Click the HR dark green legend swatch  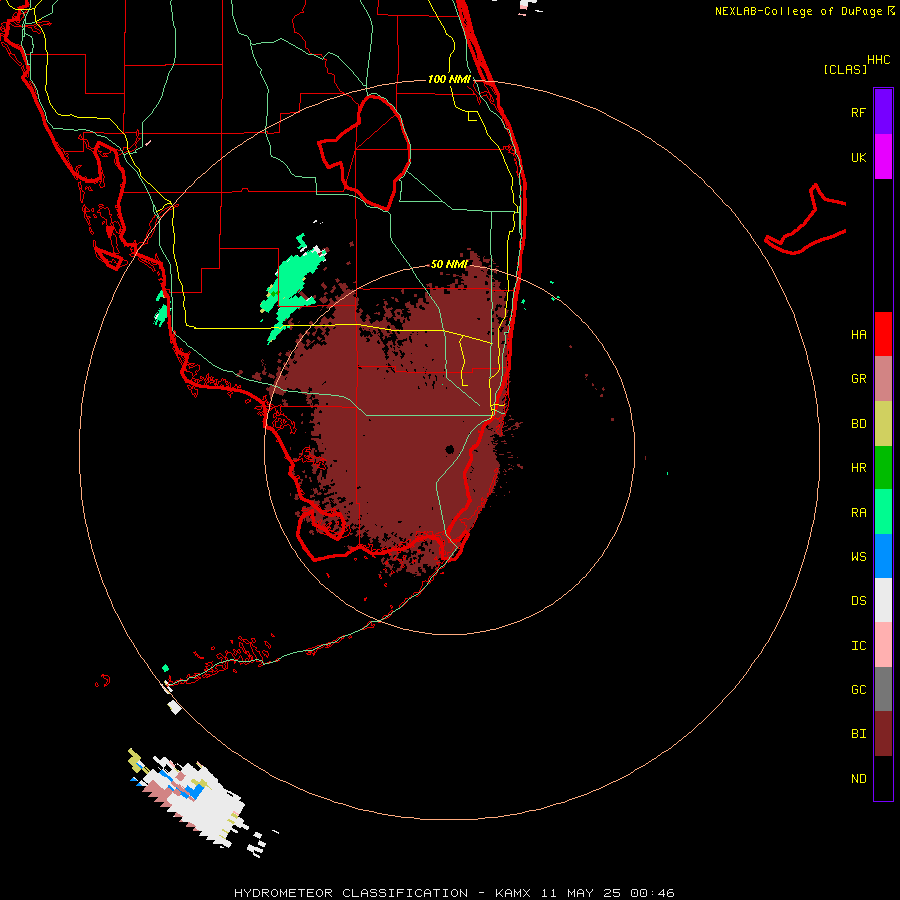click(x=883, y=468)
